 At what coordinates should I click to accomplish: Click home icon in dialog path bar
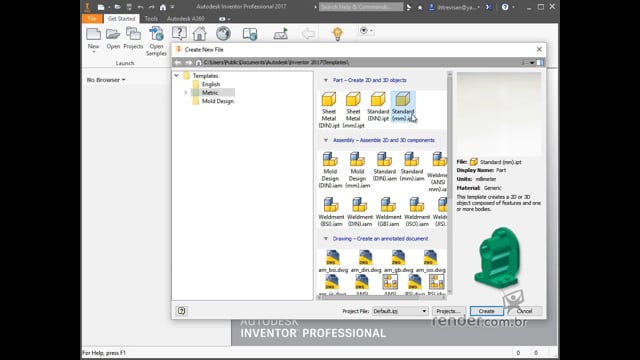point(198,62)
